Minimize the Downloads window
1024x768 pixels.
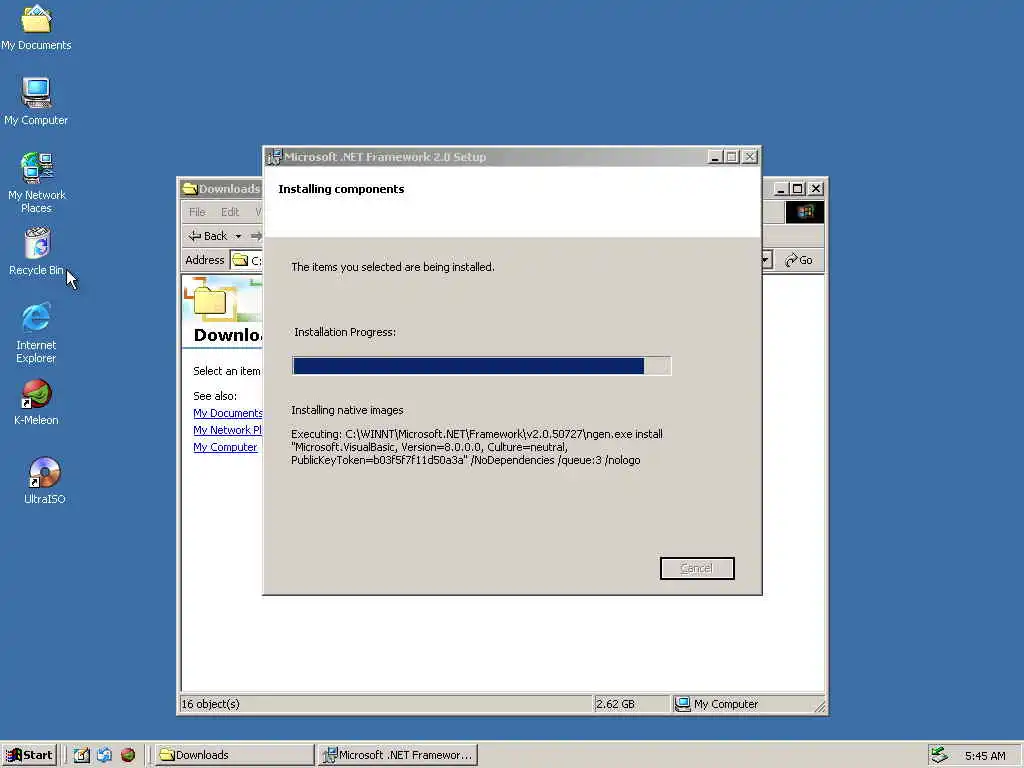(x=781, y=189)
